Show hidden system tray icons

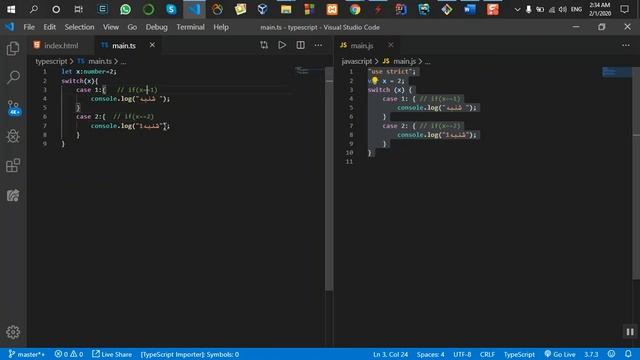(517, 9)
